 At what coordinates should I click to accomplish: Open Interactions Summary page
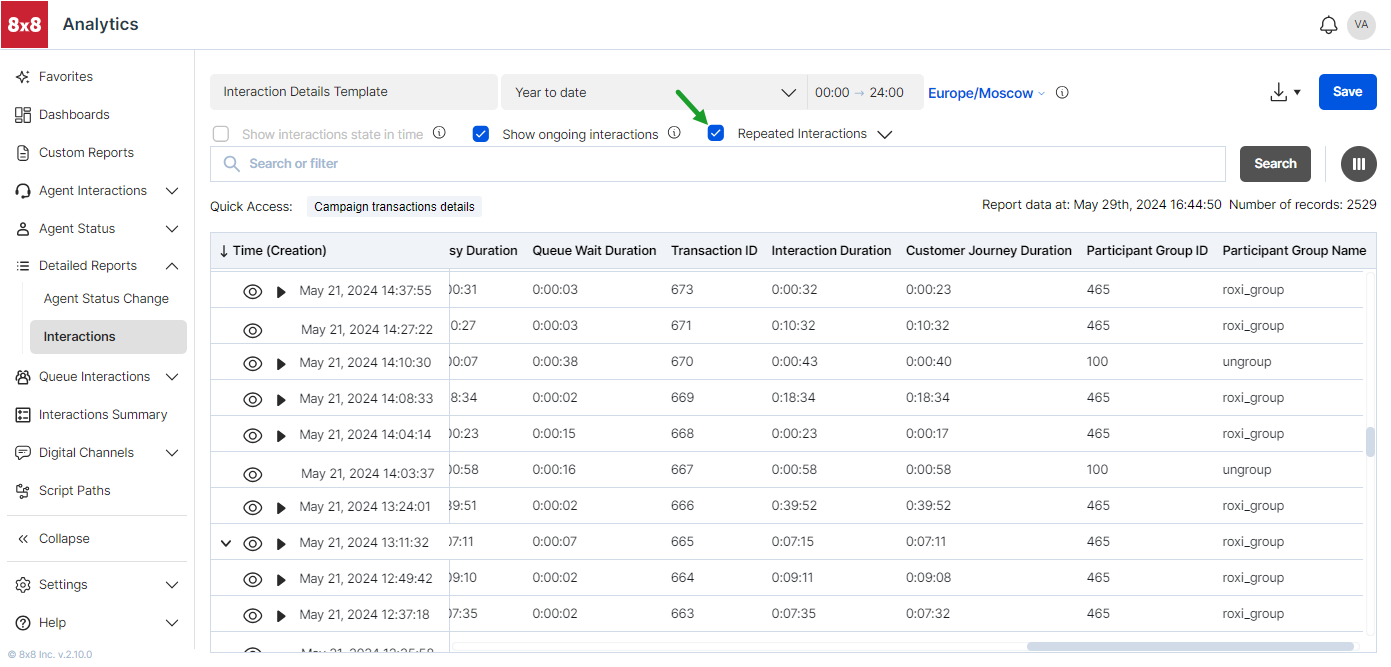103,415
